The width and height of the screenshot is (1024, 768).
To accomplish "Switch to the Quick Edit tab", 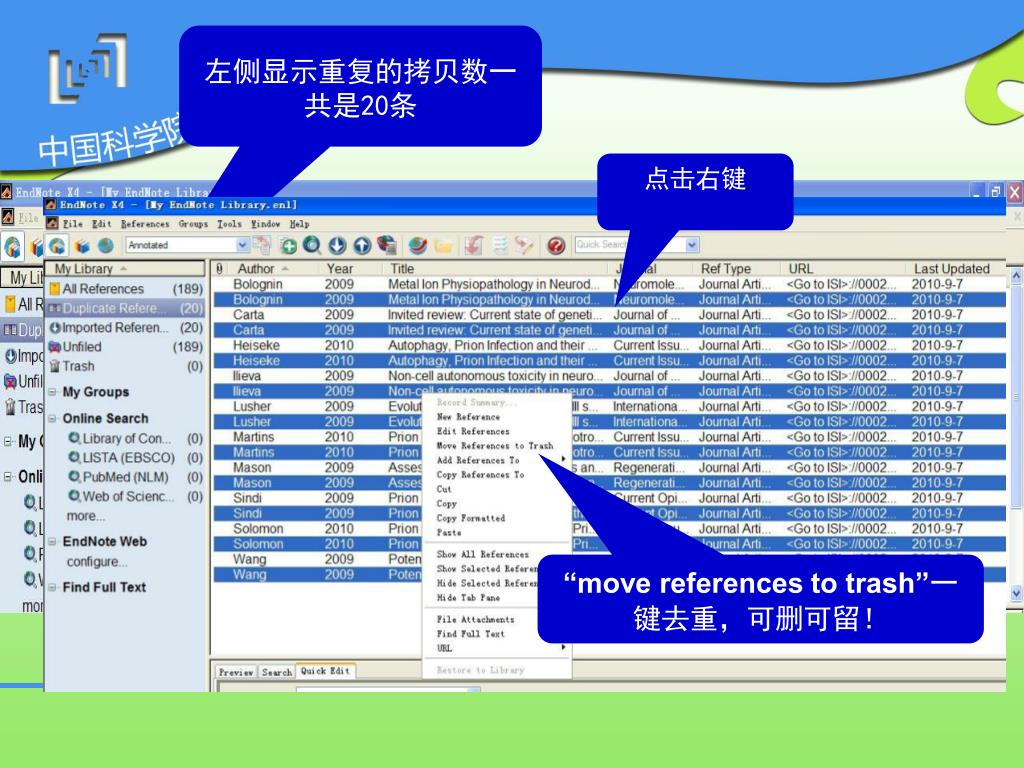I will point(325,671).
